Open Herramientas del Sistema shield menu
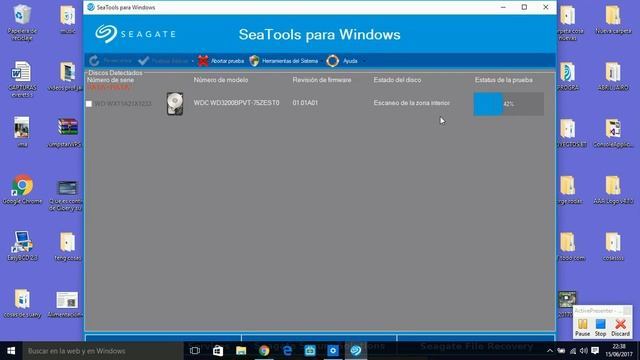This screenshot has width=640, height=360. pyautogui.click(x=284, y=61)
